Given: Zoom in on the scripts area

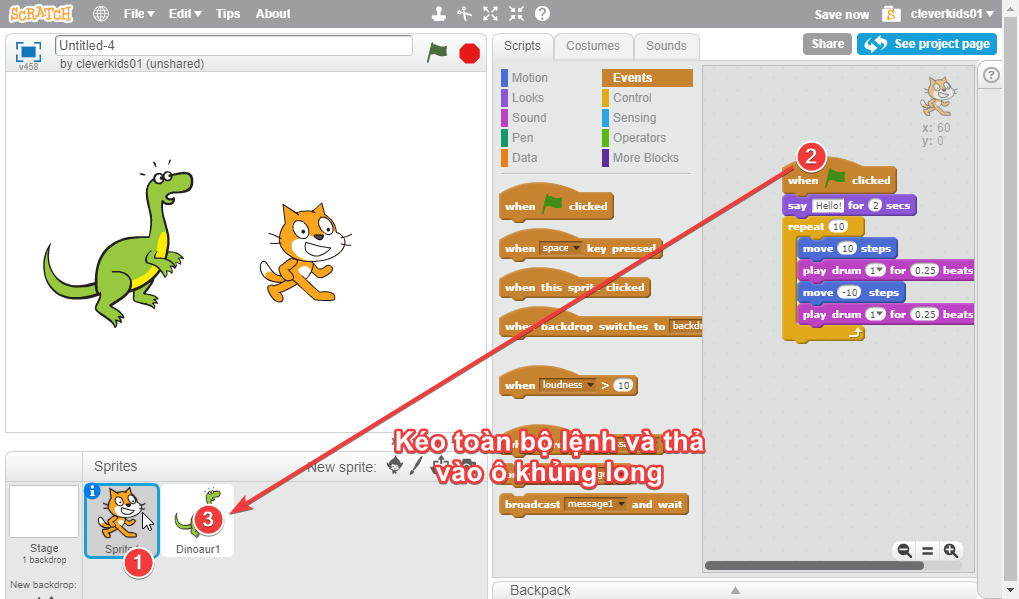Looking at the screenshot, I should (x=951, y=551).
